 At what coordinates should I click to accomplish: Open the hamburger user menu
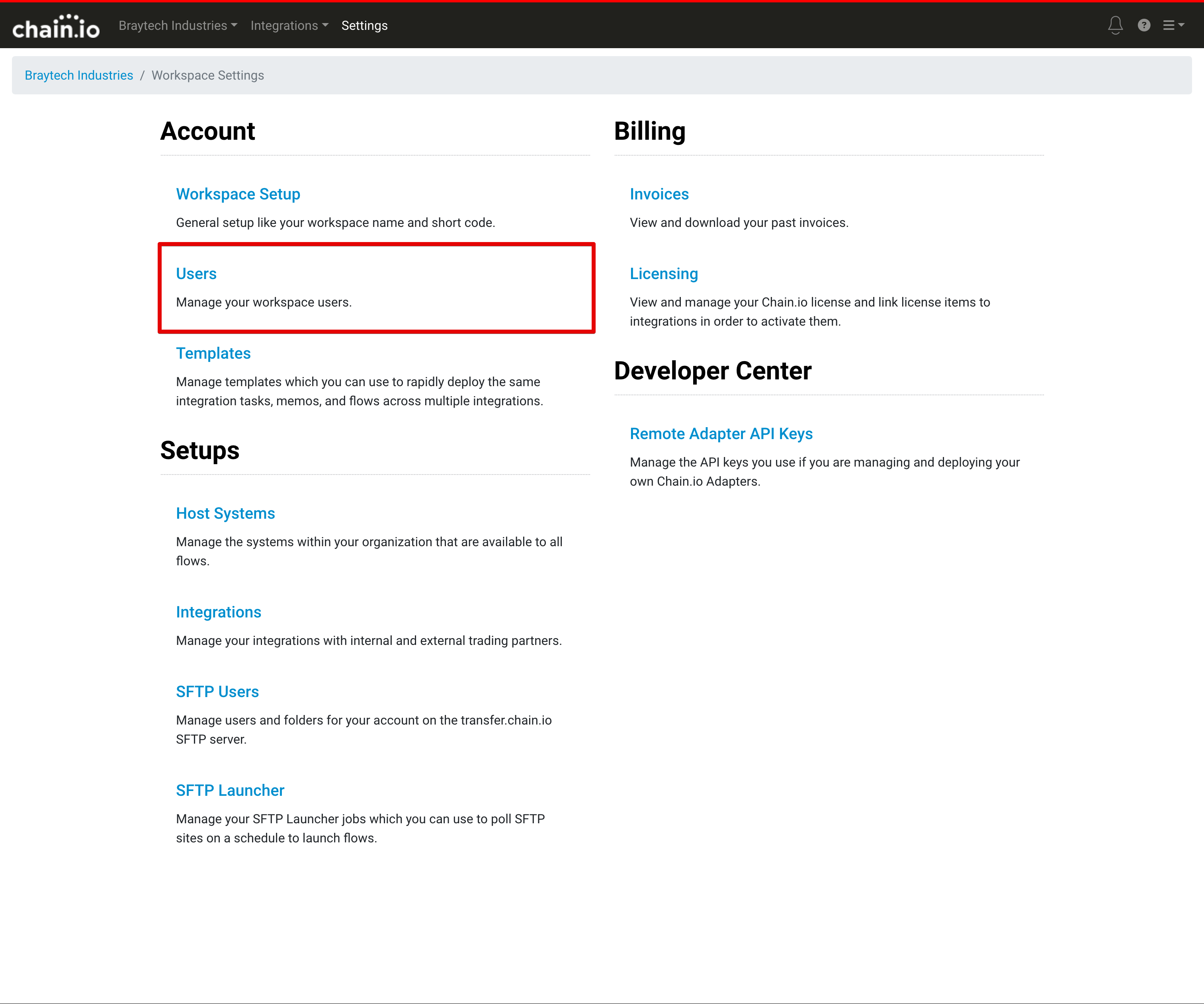click(x=1173, y=25)
